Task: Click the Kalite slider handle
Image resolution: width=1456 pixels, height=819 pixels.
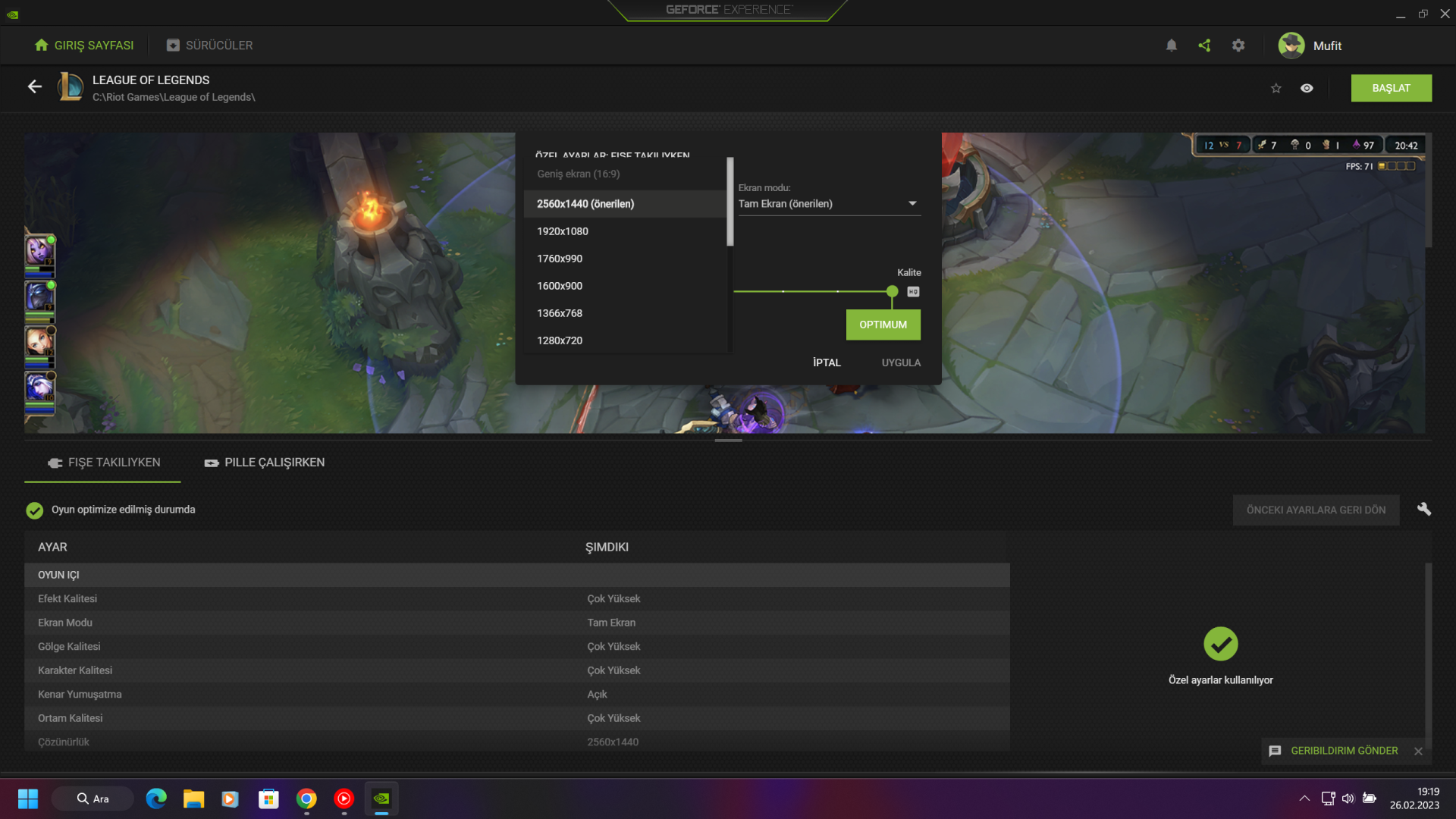Action: (892, 291)
